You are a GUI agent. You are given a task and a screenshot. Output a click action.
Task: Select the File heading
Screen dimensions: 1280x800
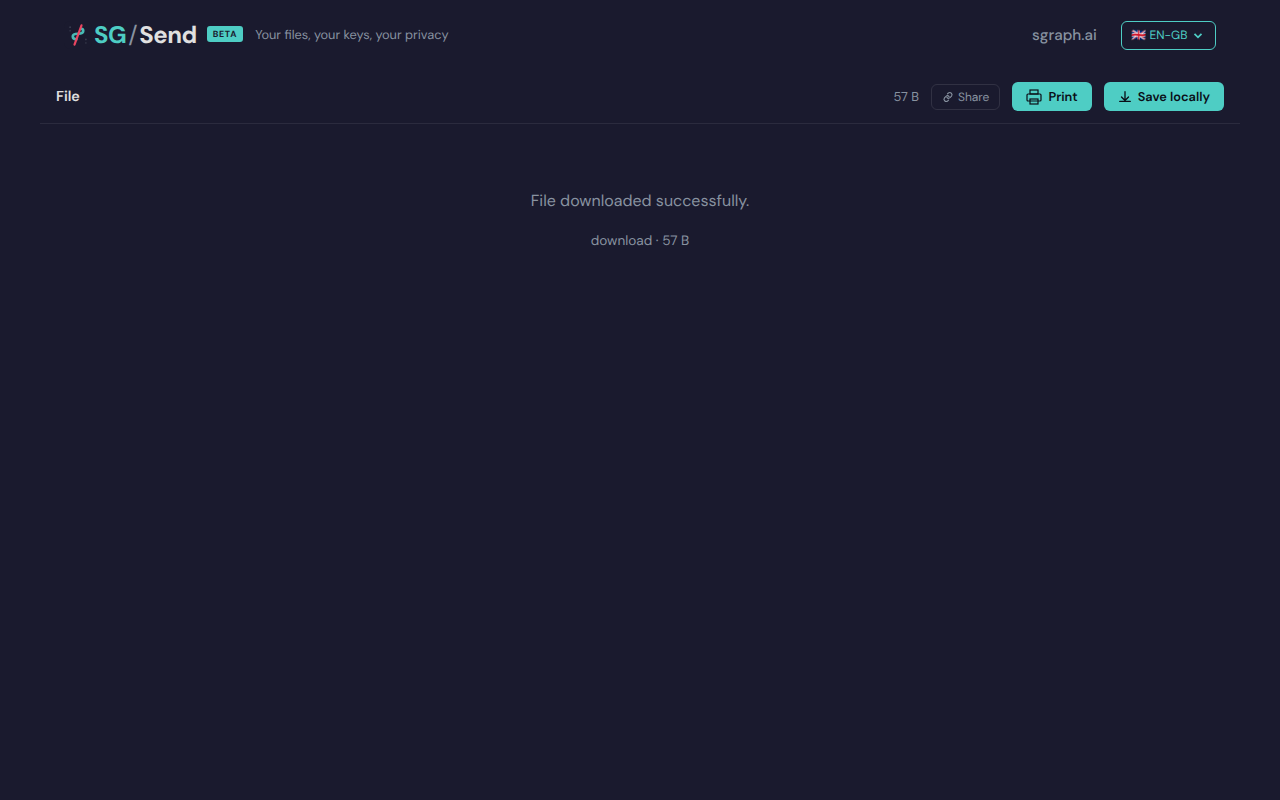68,96
